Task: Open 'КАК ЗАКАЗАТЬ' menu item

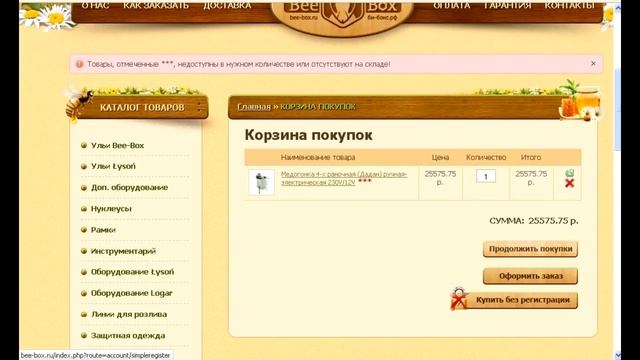Action: (x=156, y=5)
